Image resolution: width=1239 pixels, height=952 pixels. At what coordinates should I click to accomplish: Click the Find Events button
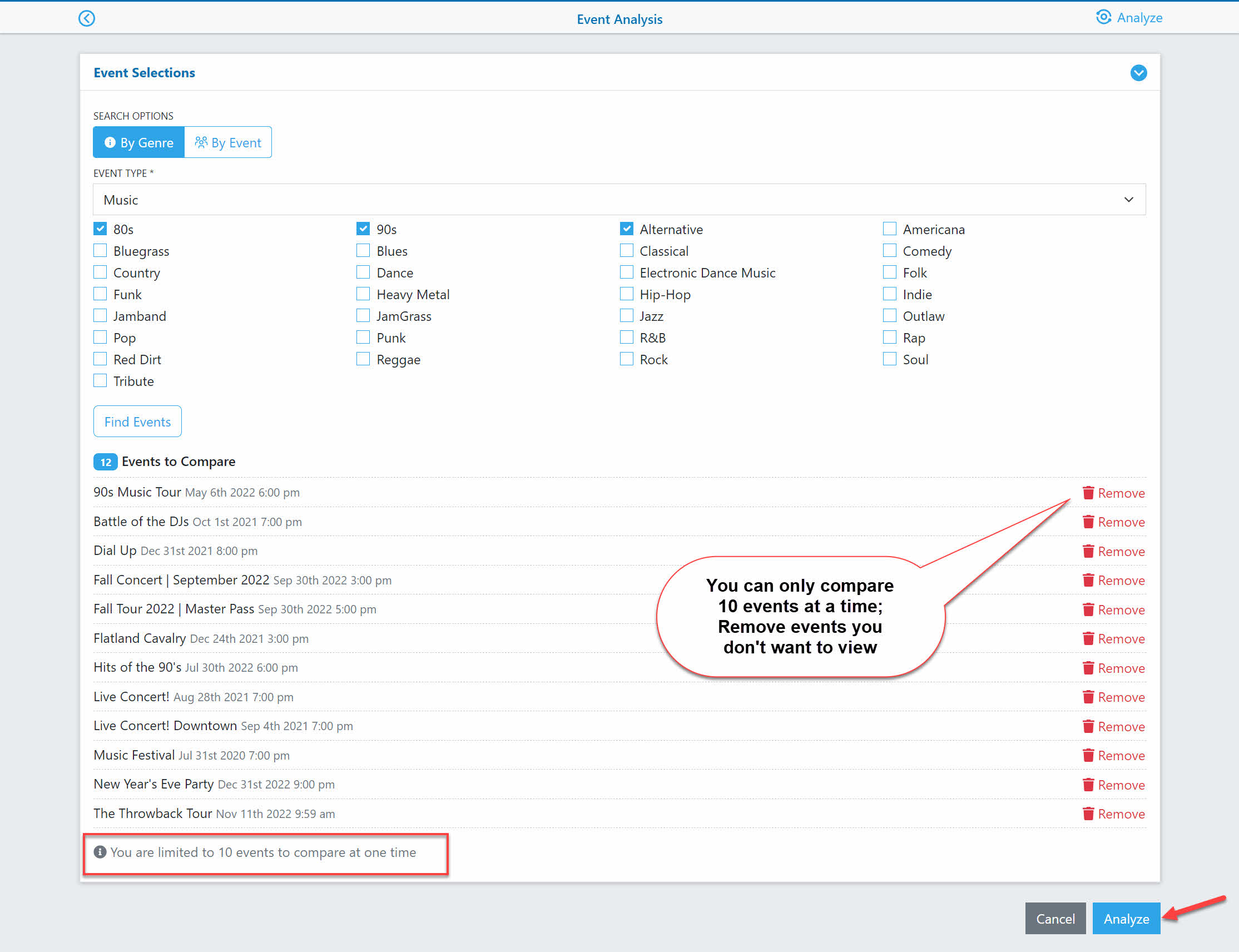click(137, 421)
